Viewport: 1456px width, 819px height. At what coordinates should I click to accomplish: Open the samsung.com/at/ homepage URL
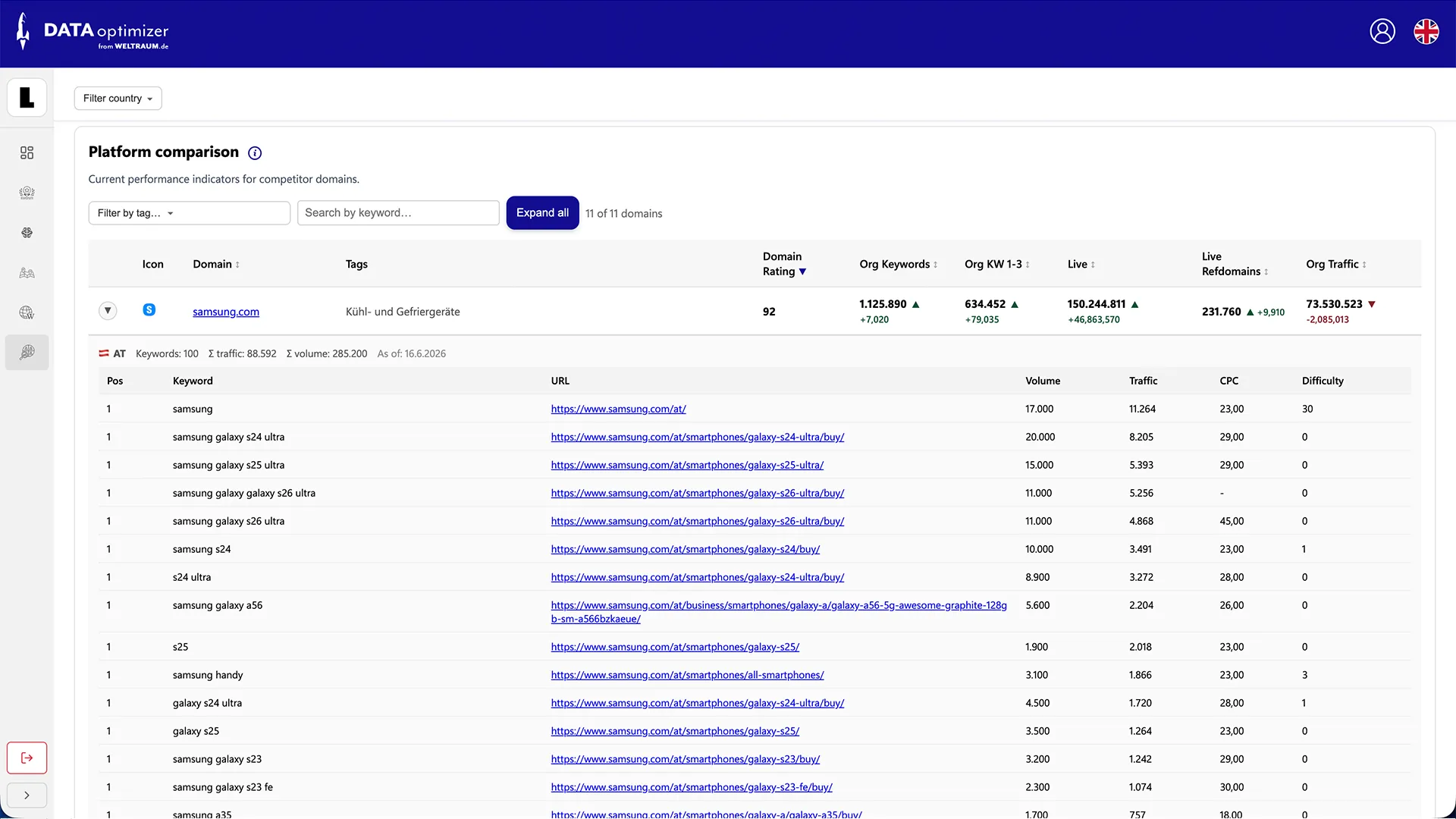pos(618,409)
